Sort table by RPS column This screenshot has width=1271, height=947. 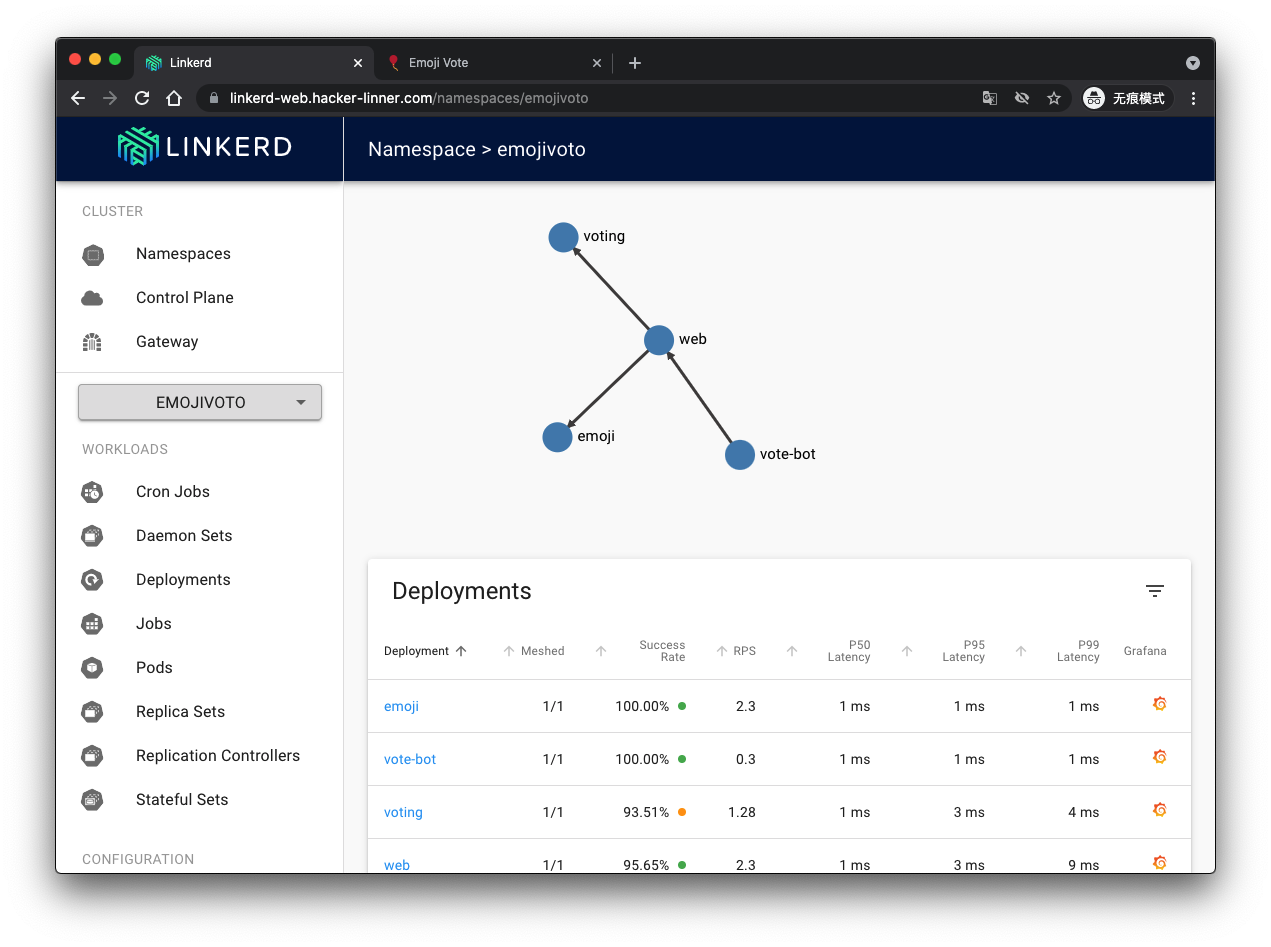click(736, 651)
